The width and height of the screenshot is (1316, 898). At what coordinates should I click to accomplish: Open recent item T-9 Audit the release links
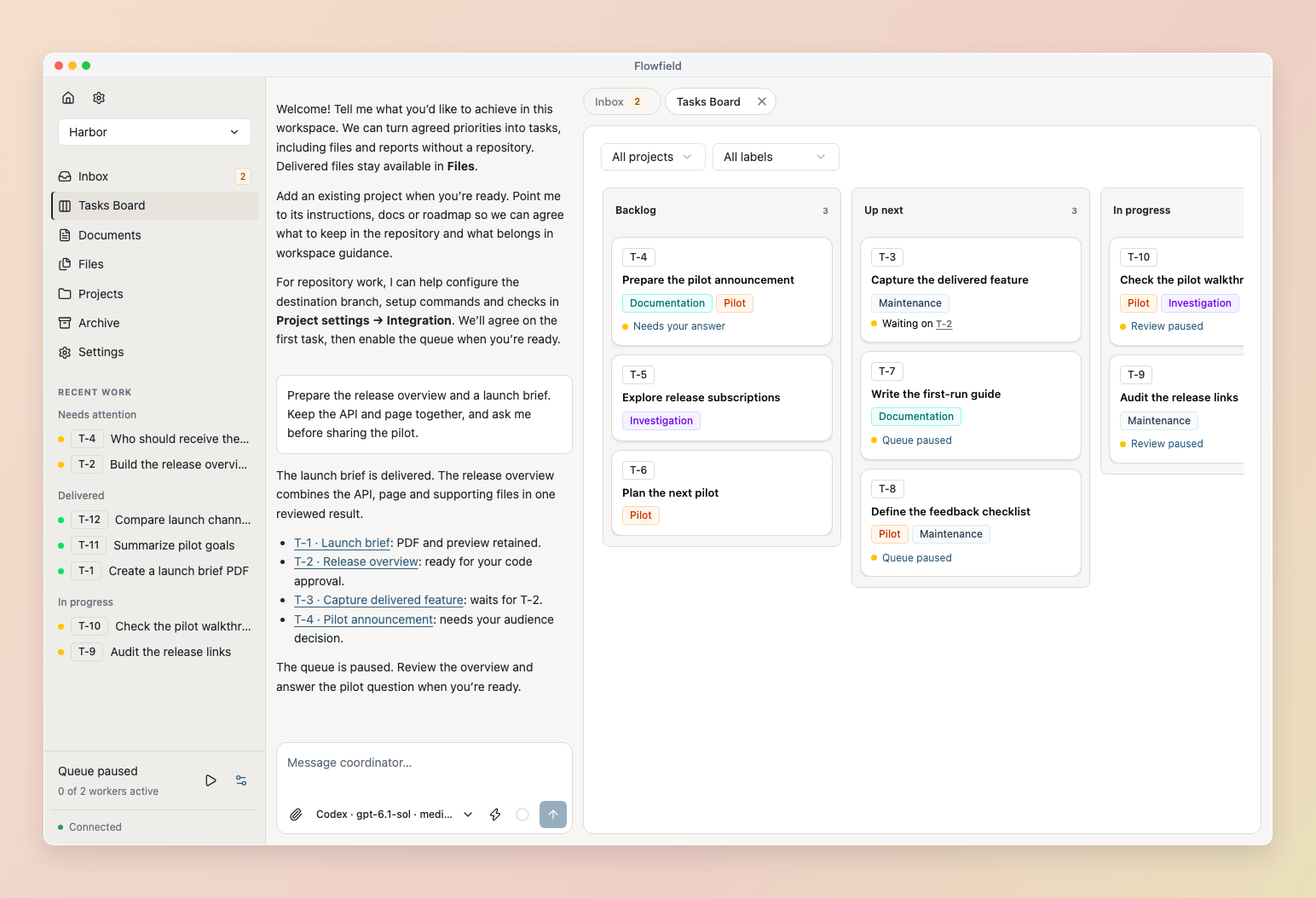pyautogui.click(x=154, y=652)
